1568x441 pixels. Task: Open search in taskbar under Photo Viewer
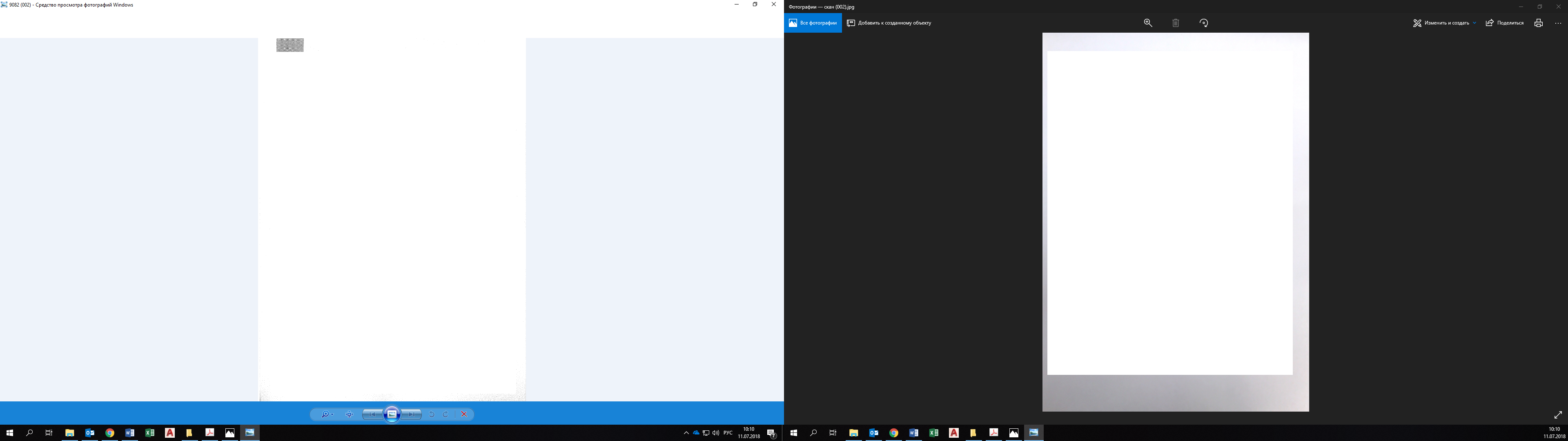tap(29, 433)
